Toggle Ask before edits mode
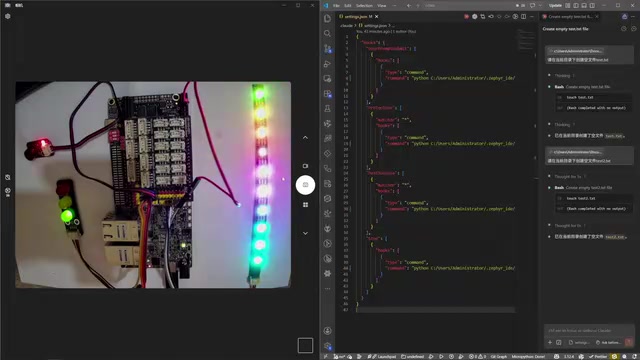This screenshot has height=360, width=640. 608,342
